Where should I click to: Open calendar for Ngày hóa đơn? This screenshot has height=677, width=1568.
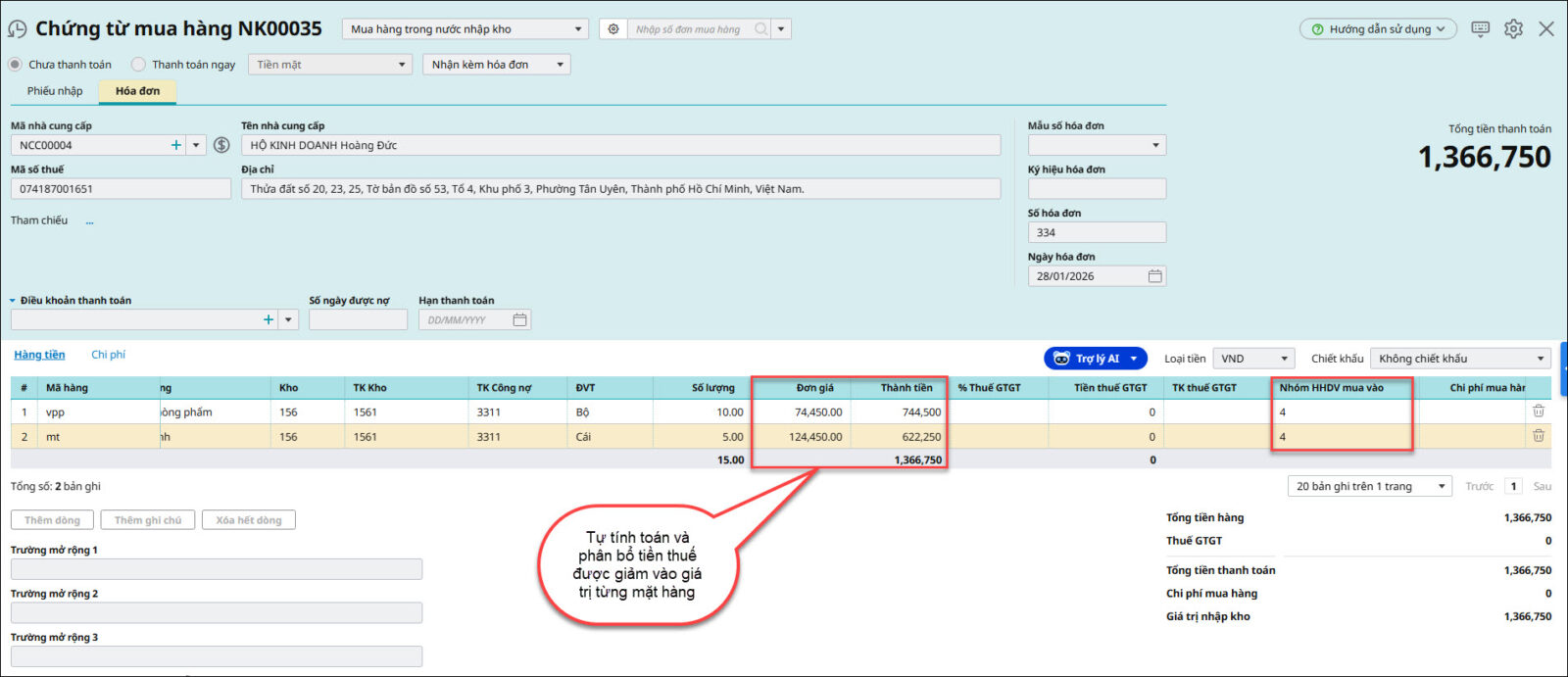(x=1154, y=276)
